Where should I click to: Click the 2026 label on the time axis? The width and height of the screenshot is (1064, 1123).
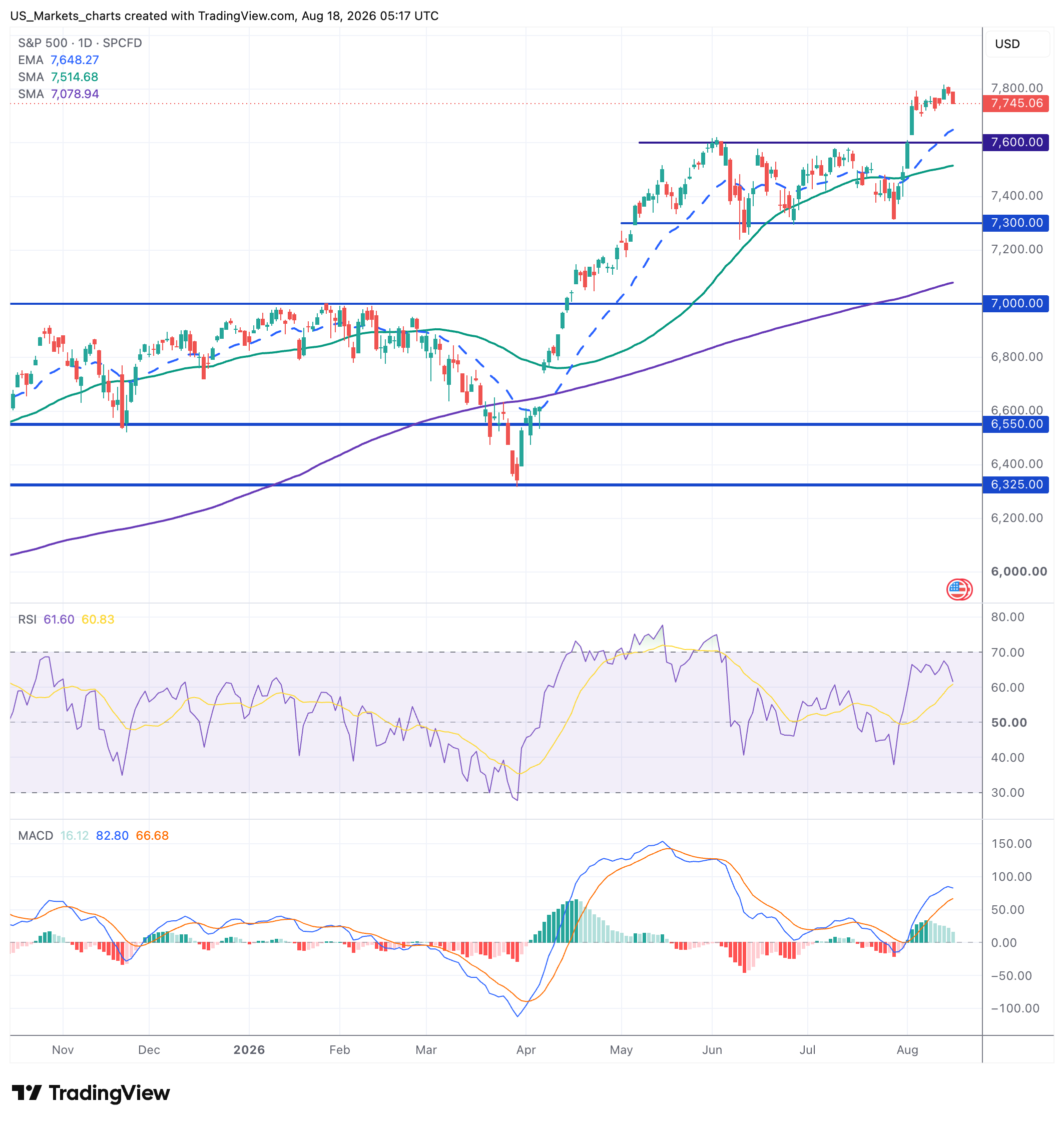click(x=249, y=1050)
